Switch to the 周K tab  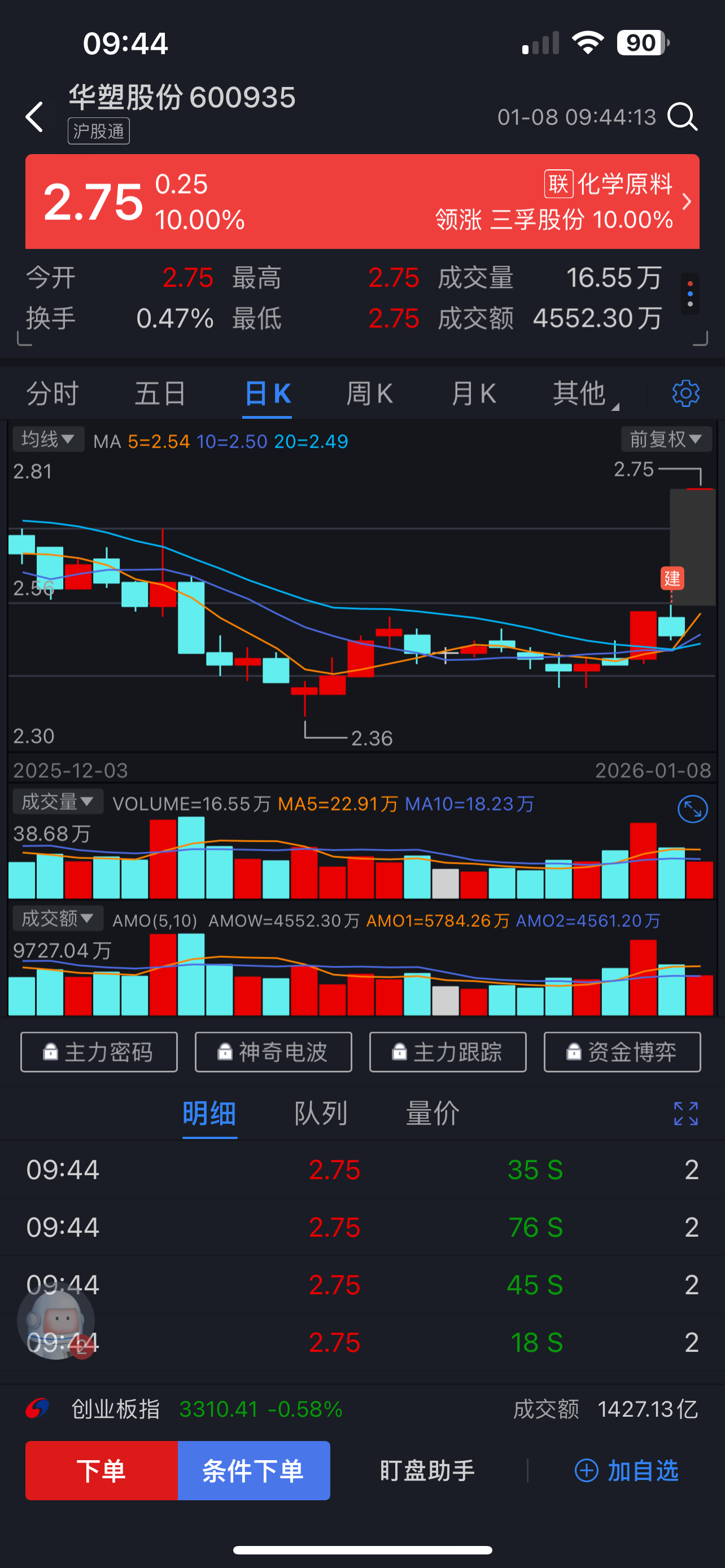(x=369, y=393)
